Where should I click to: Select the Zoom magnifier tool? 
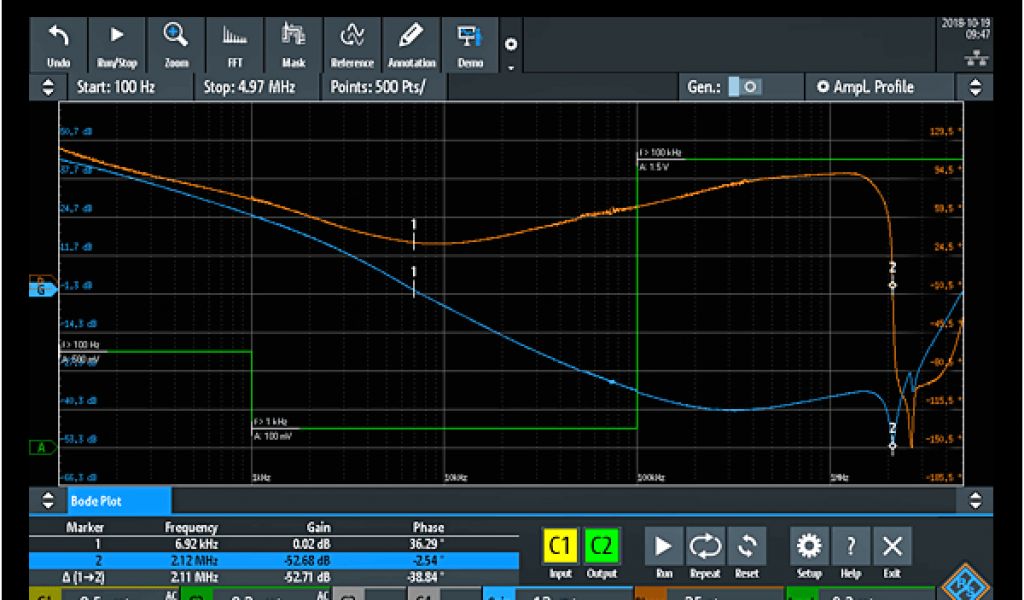click(x=176, y=45)
